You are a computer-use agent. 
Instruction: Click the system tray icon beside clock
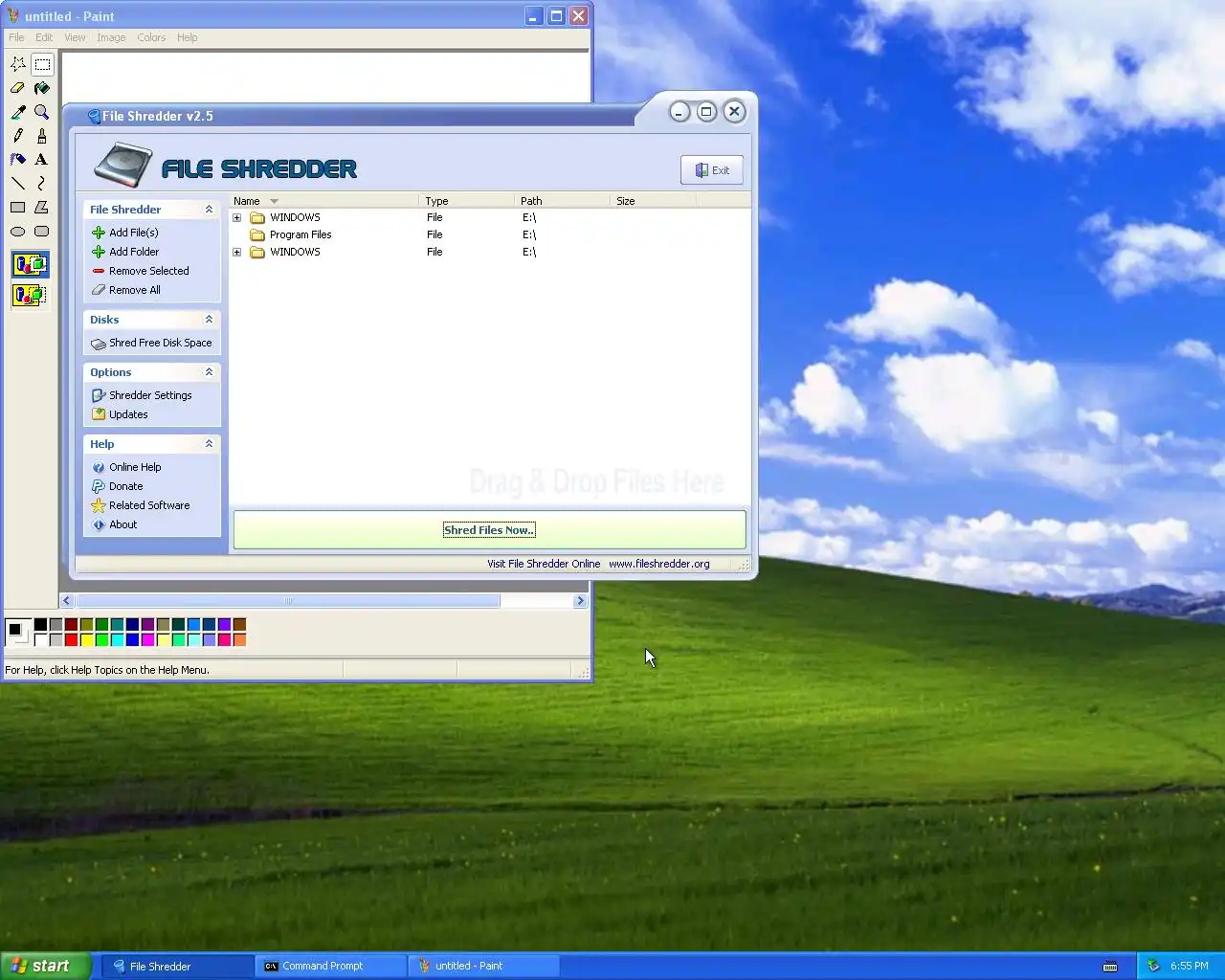[x=1153, y=966]
